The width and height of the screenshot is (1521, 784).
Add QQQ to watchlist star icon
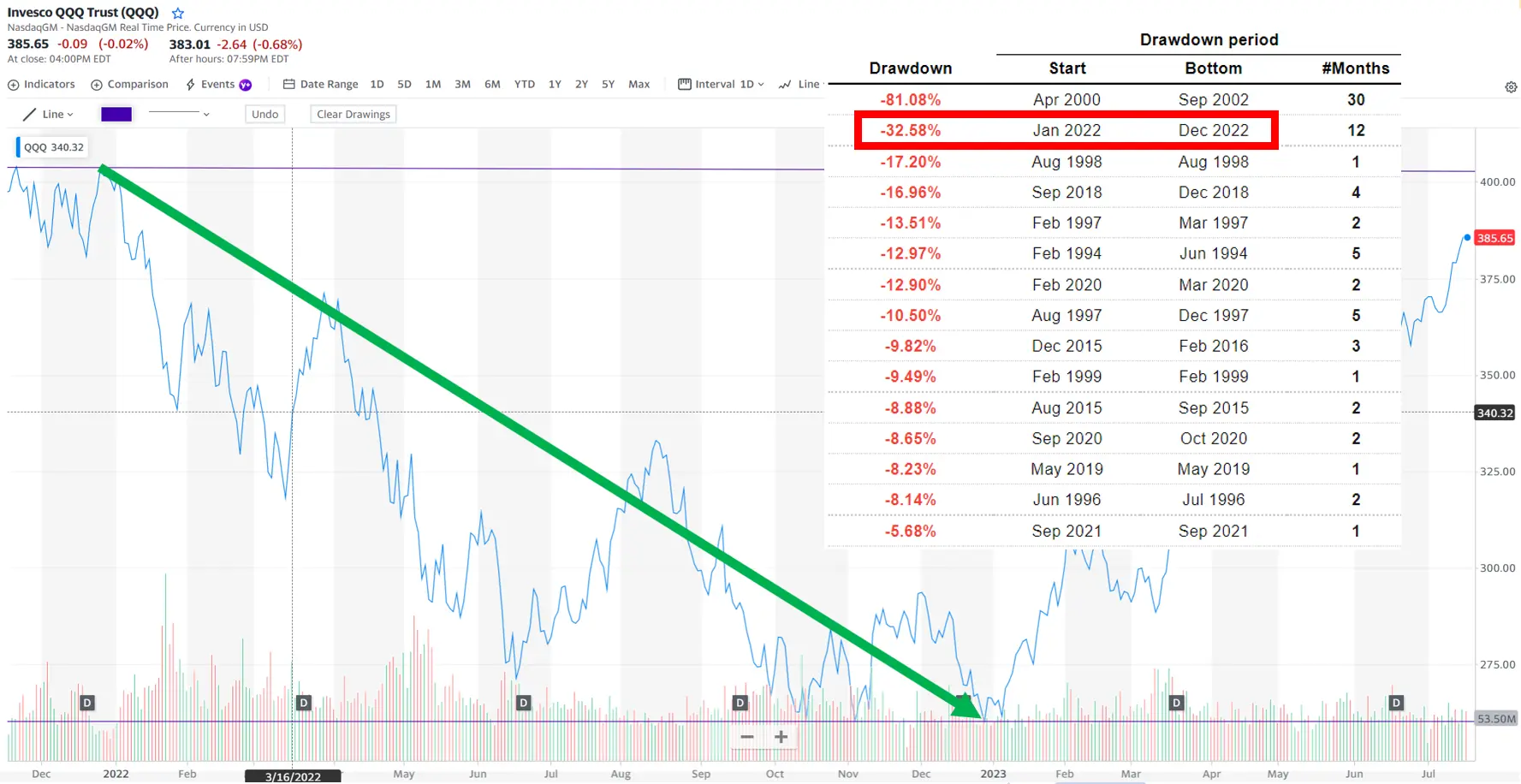pyautogui.click(x=178, y=13)
